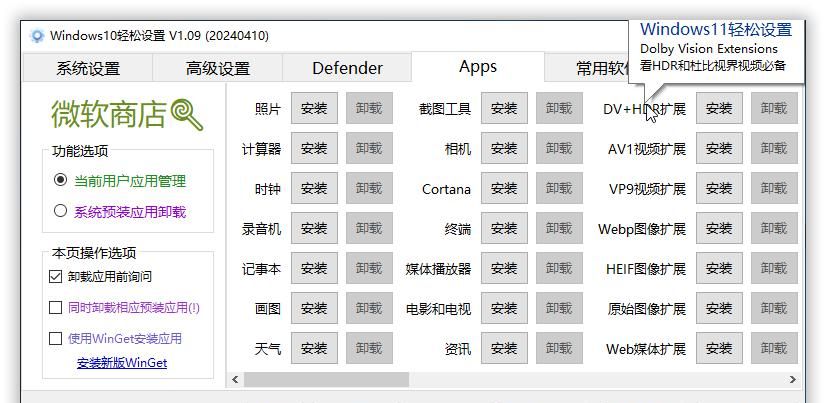Uninstall the 照片 app

369,109
